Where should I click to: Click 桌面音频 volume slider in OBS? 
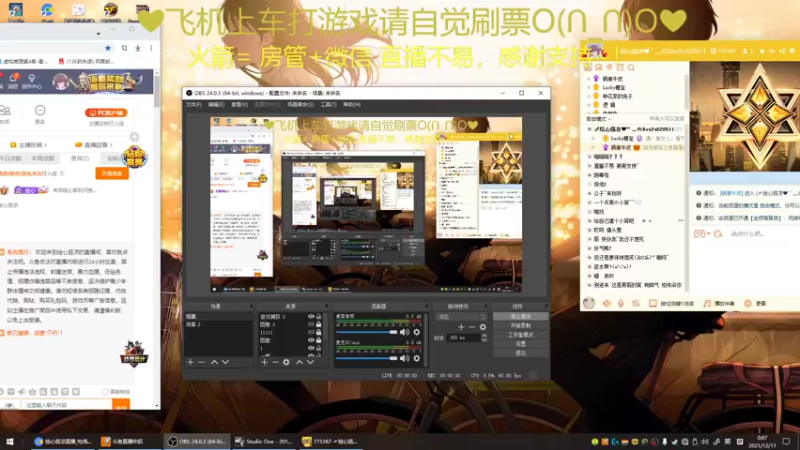point(366,332)
